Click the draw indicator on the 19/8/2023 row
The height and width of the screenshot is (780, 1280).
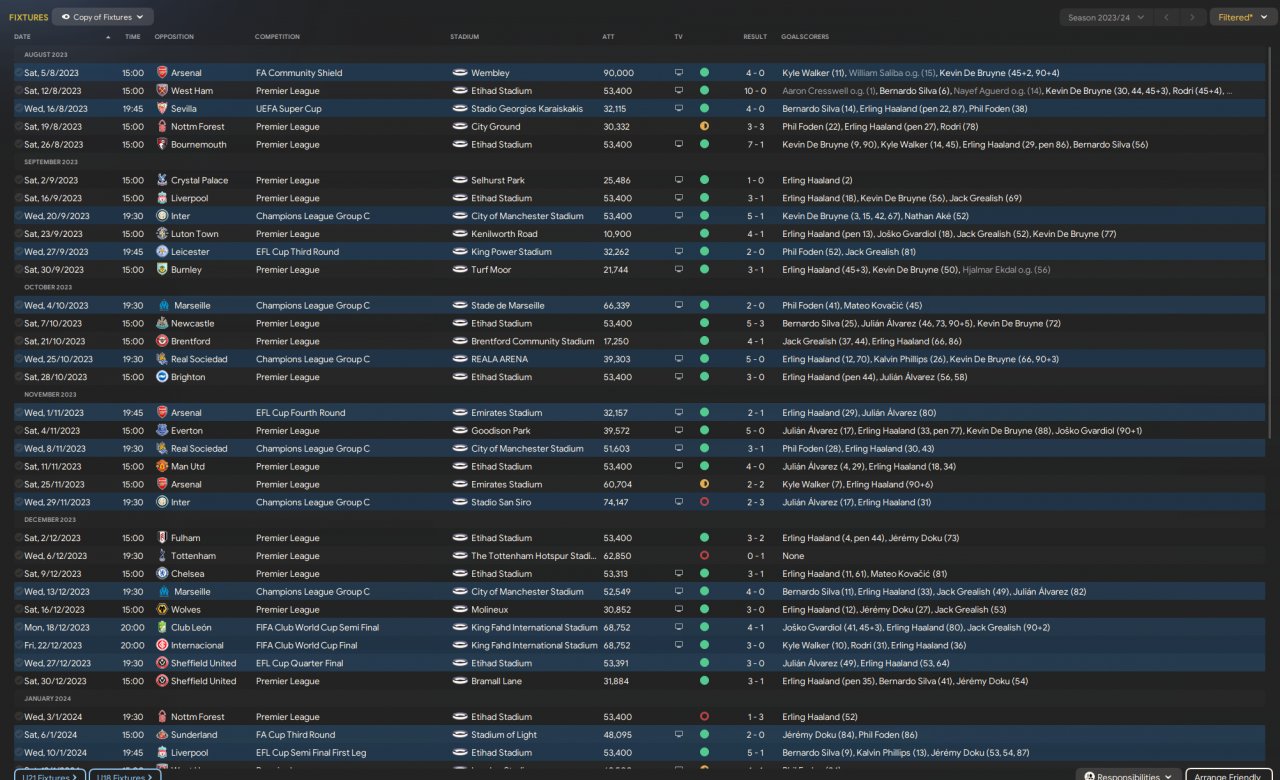[704, 127]
